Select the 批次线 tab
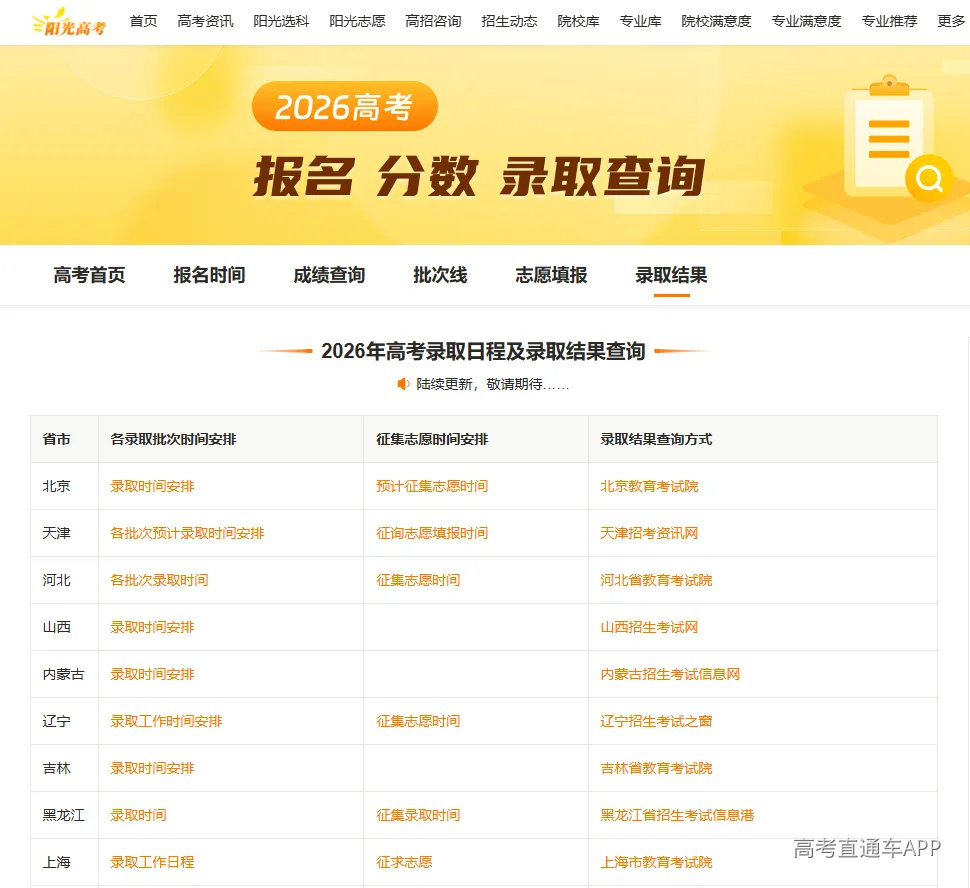 pos(440,275)
